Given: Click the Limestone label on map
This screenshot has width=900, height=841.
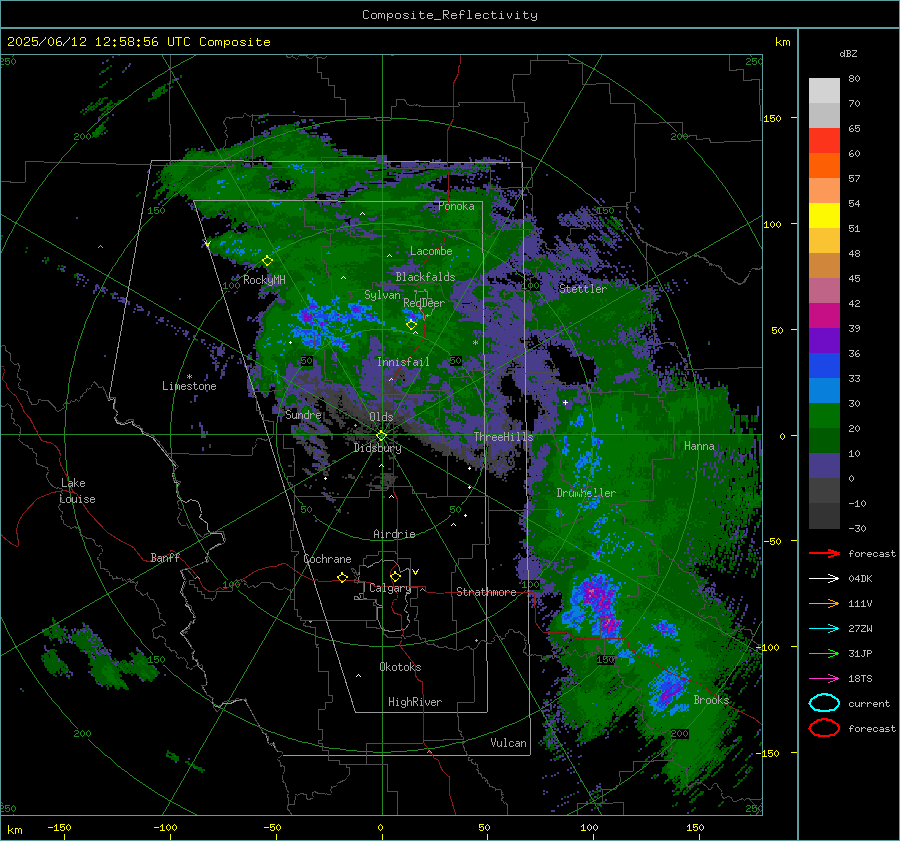Looking at the screenshot, I should [189, 386].
